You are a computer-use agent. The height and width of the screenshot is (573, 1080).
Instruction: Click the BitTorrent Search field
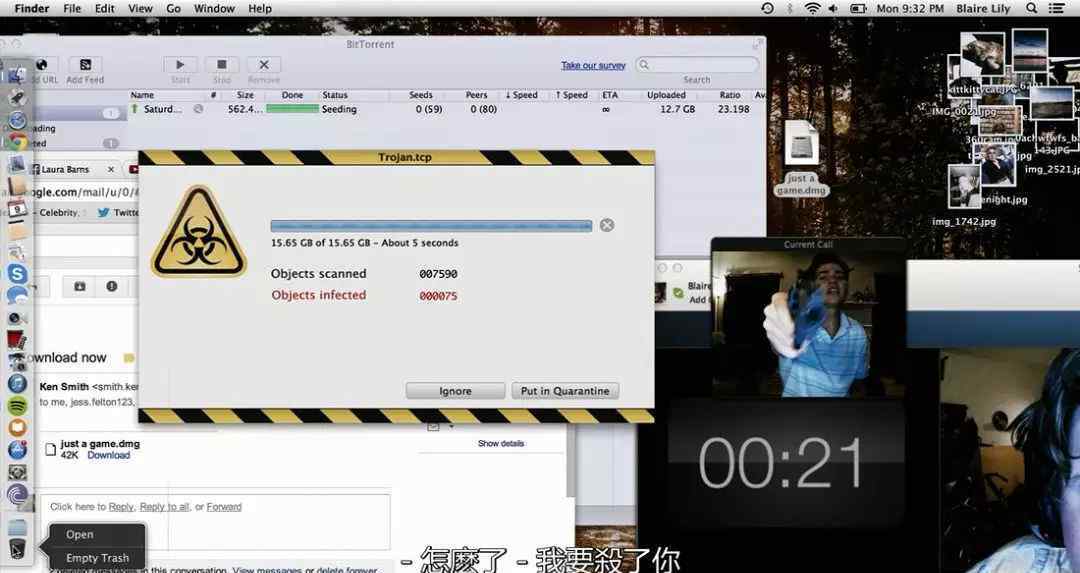(696, 65)
